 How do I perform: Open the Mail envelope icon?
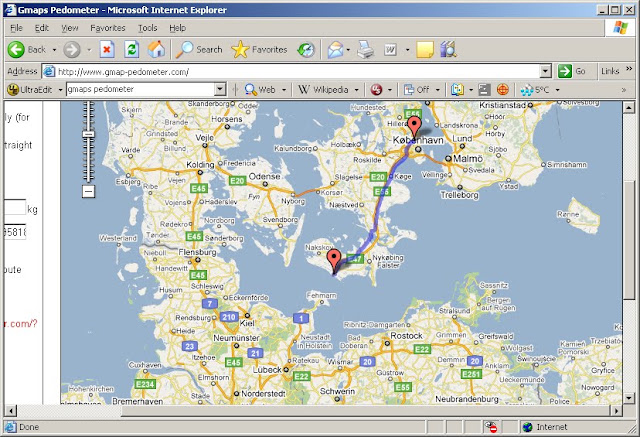(336, 50)
